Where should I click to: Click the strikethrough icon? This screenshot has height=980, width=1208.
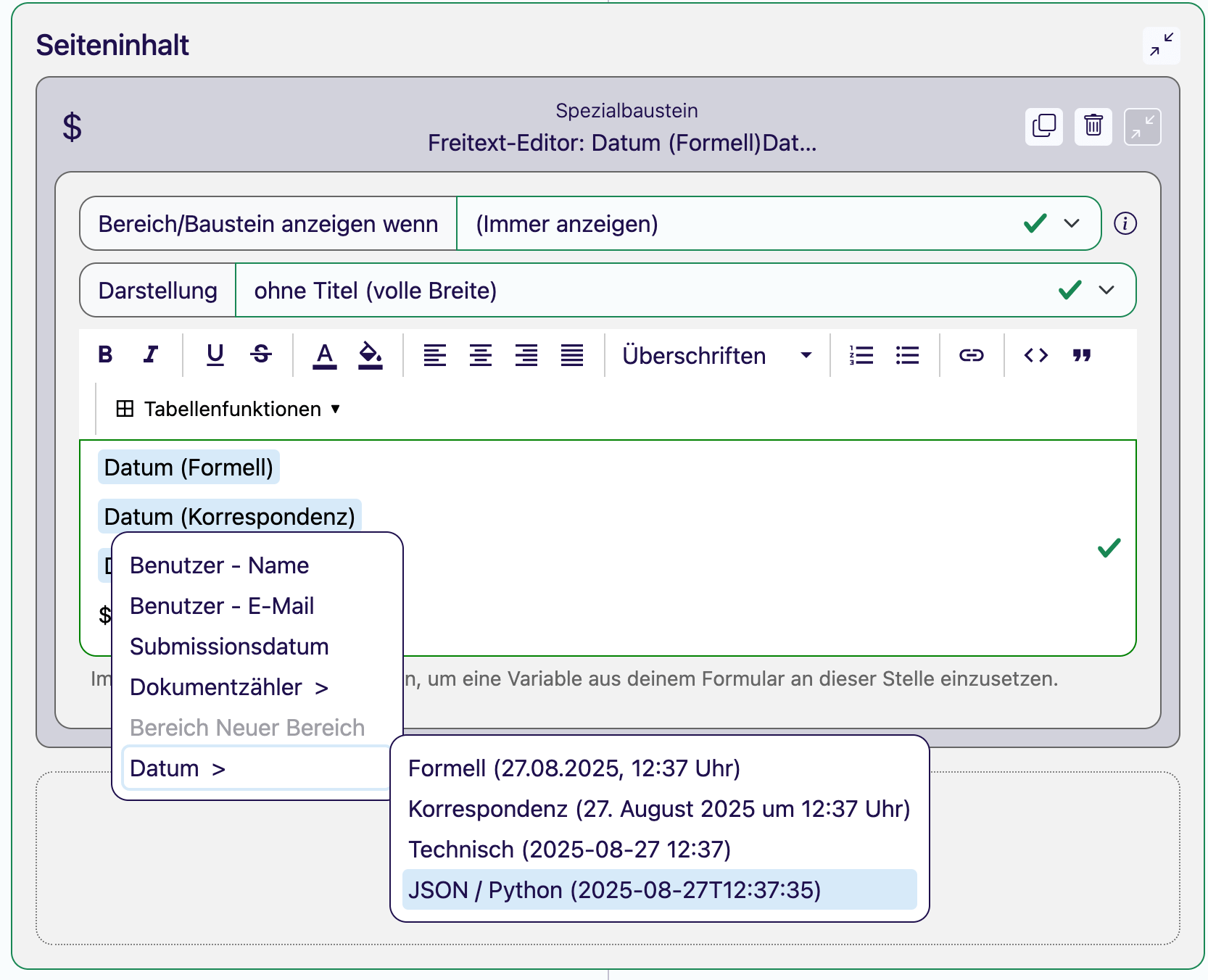coord(261,354)
